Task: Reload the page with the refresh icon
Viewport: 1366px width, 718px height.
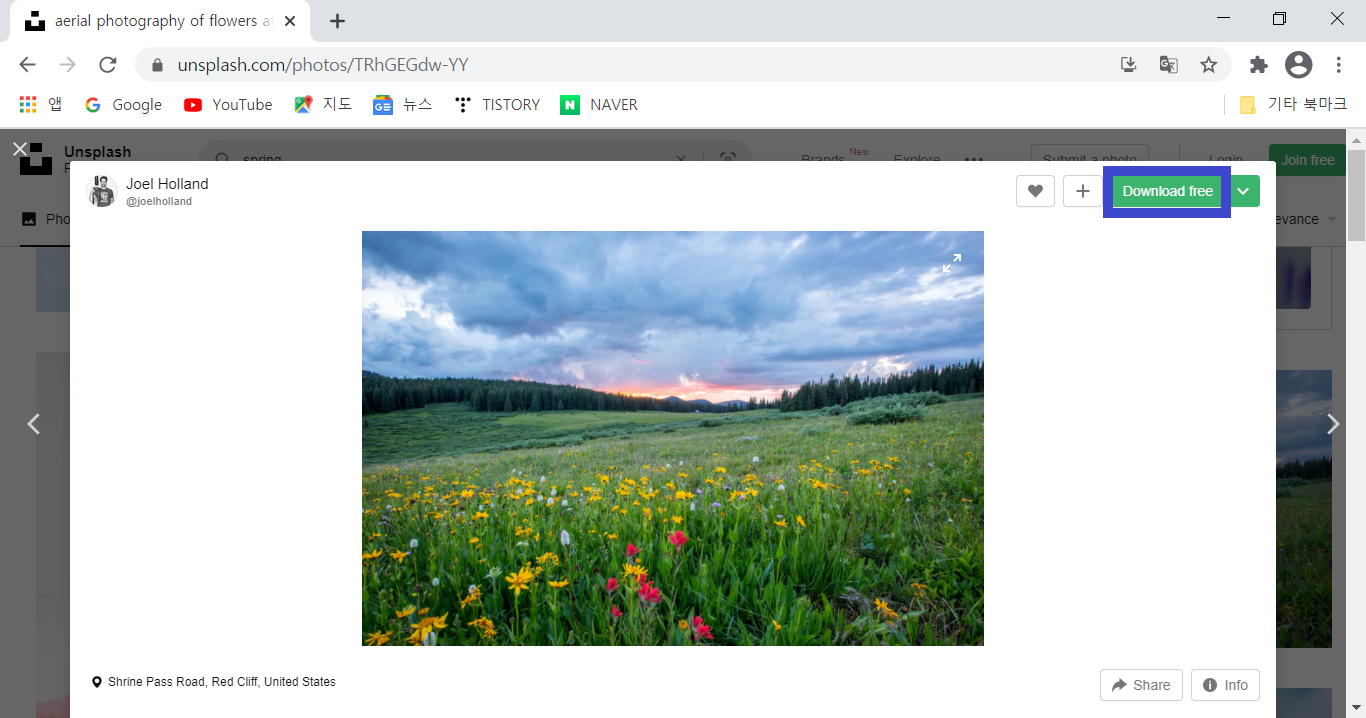Action: tap(108, 65)
